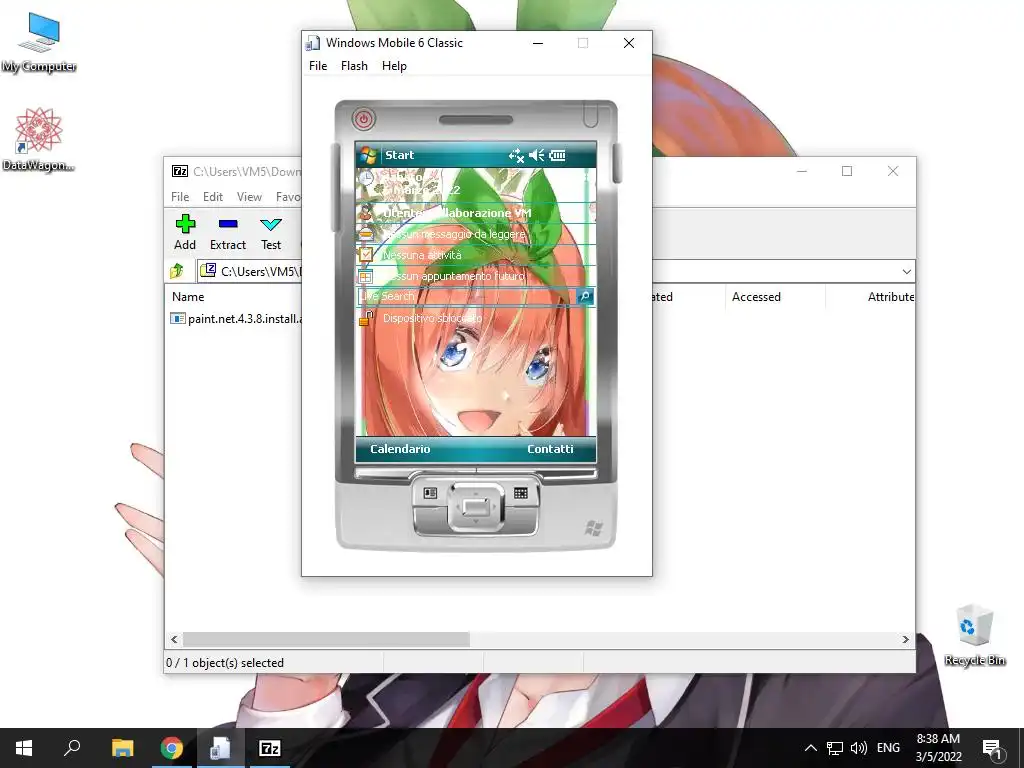Click the 7-Zip Add toolbar button
Image resolution: width=1024 pixels, height=768 pixels.
(x=185, y=232)
